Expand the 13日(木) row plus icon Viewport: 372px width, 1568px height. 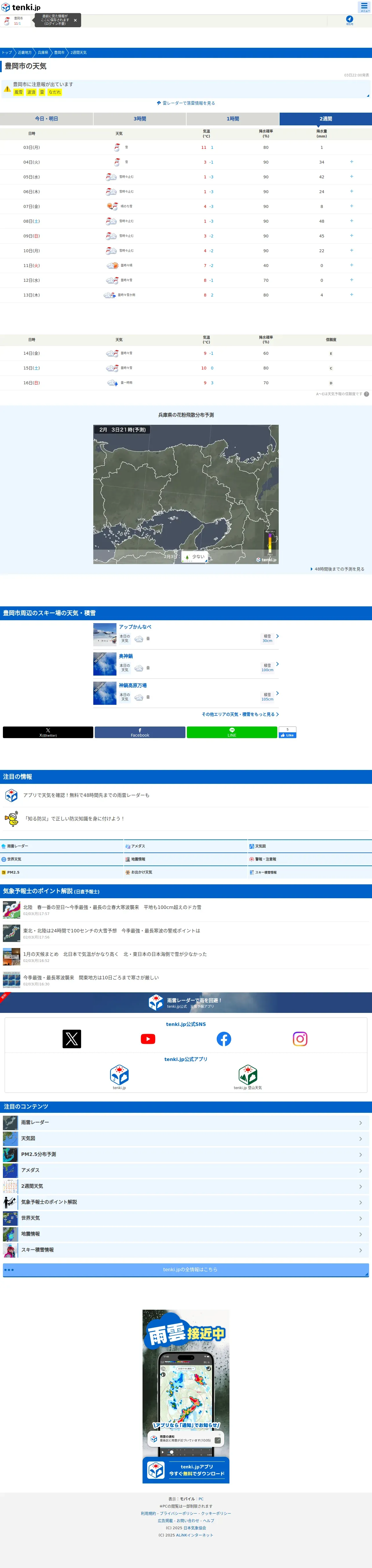351,294
